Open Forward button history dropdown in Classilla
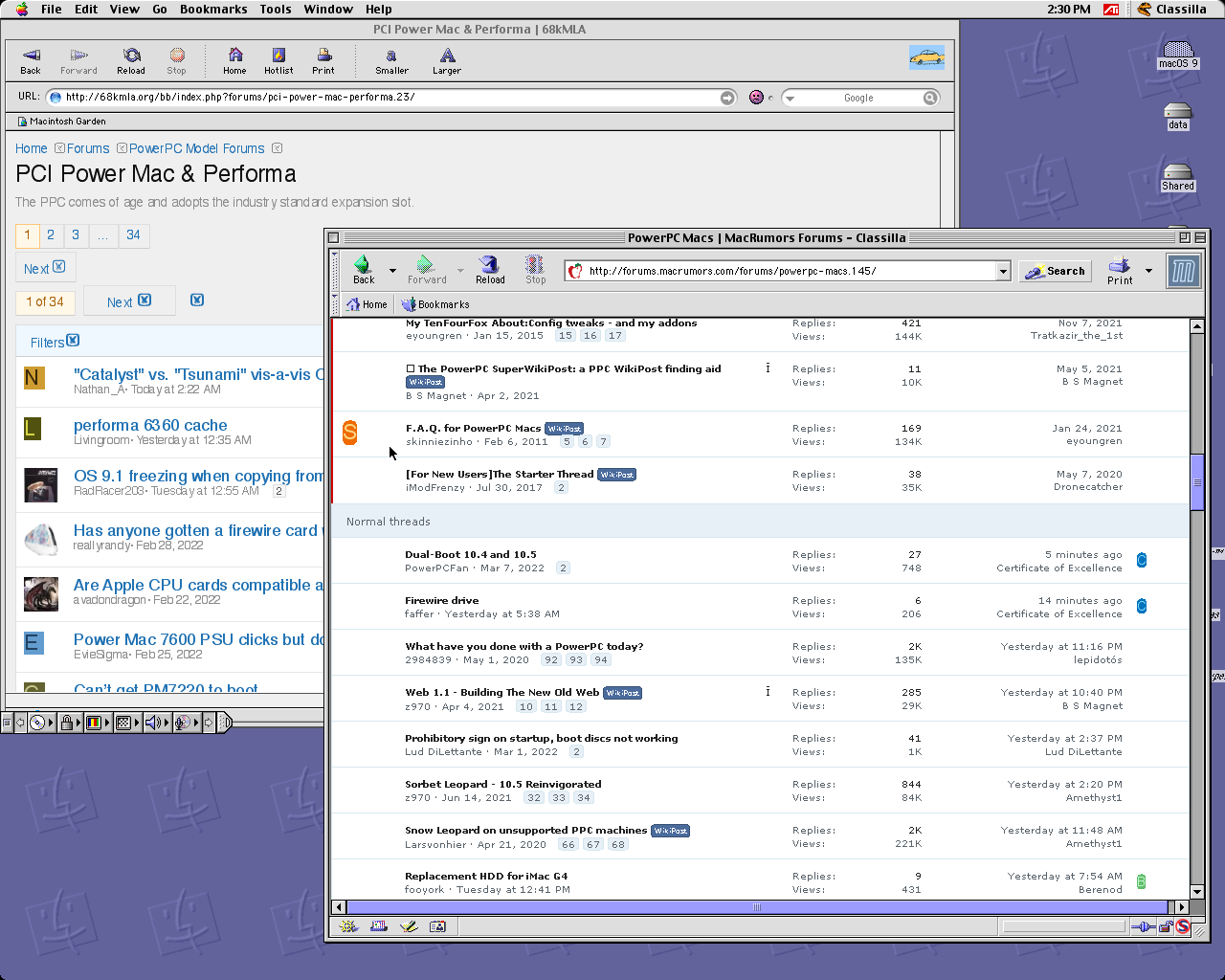This screenshot has width=1225, height=980. [460, 271]
